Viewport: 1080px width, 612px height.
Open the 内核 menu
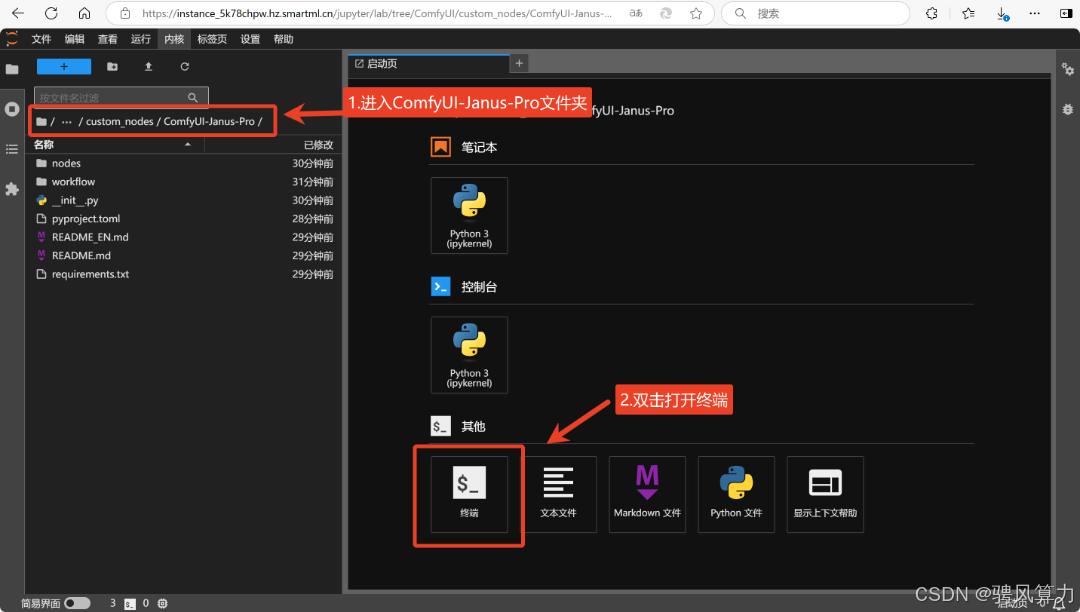pyautogui.click(x=174, y=39)
